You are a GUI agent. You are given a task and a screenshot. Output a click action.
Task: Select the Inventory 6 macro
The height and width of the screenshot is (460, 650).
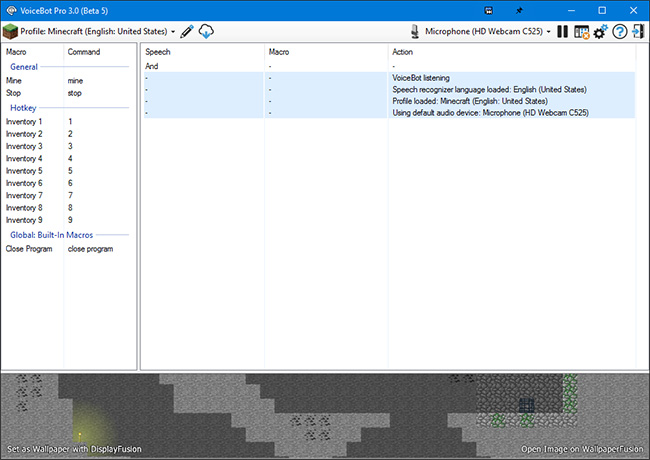coord(68,183)
